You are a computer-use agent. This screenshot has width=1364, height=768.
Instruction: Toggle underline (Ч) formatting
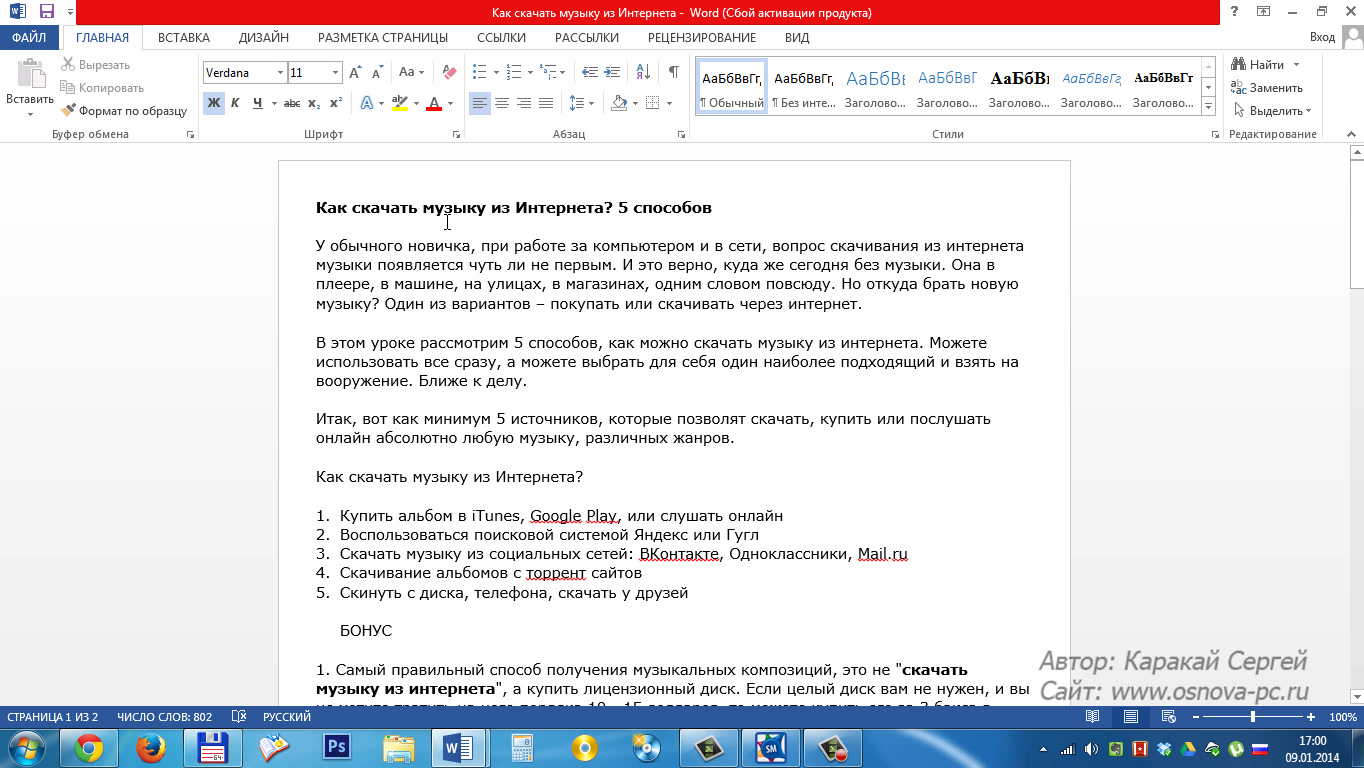(x=258, y=103)
